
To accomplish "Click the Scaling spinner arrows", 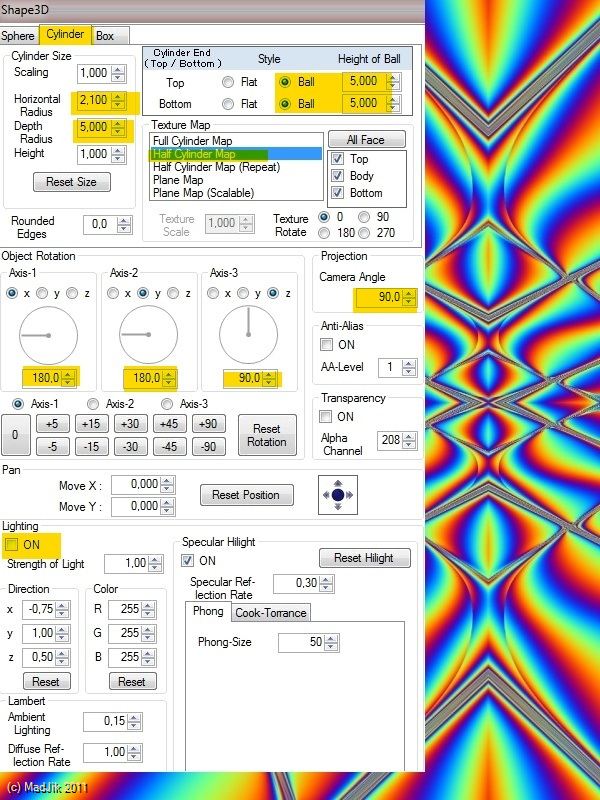I will pyautogui.click(x=118, y=73).
